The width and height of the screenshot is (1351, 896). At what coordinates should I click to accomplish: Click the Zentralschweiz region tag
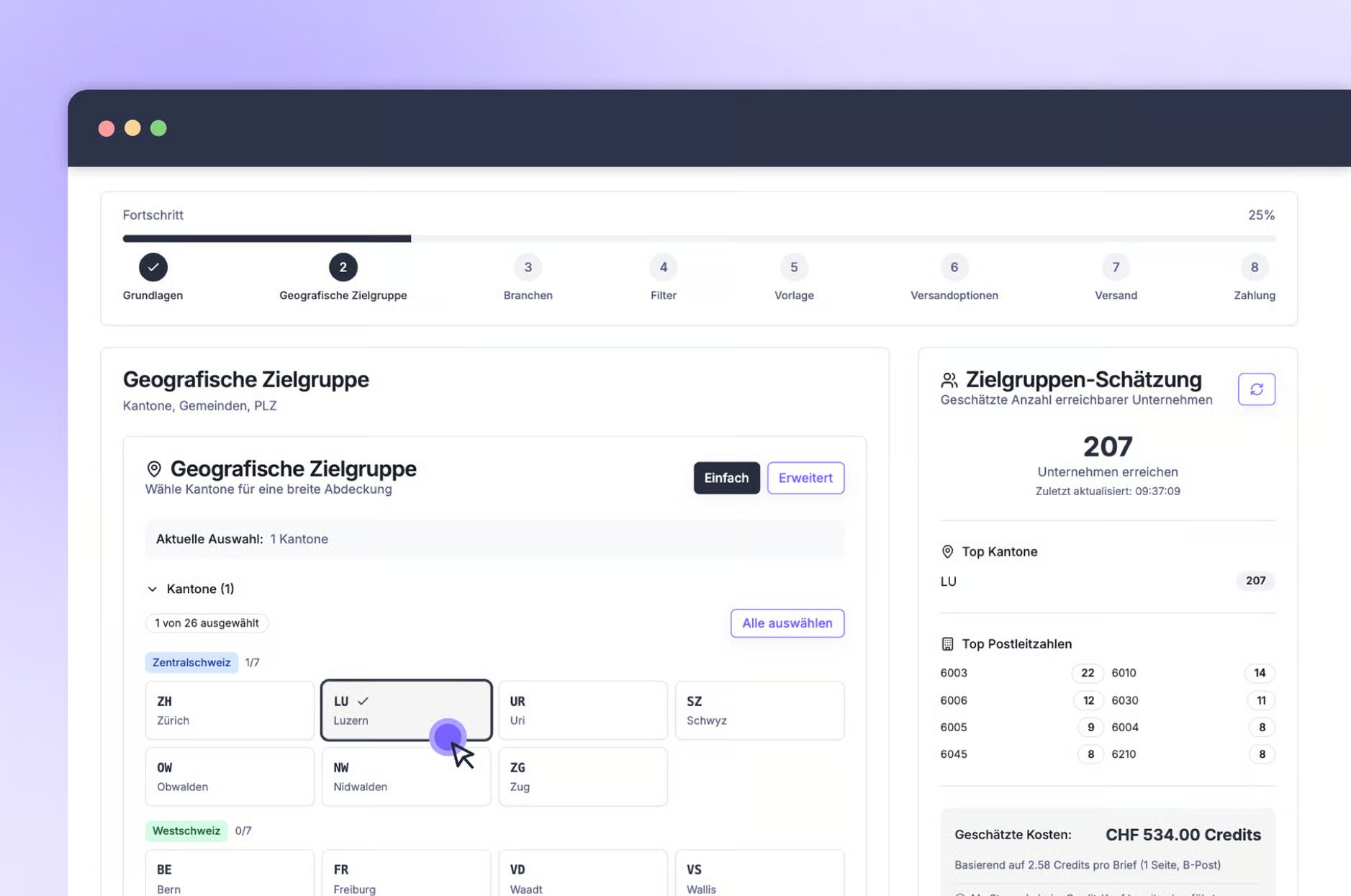[191, 662]
